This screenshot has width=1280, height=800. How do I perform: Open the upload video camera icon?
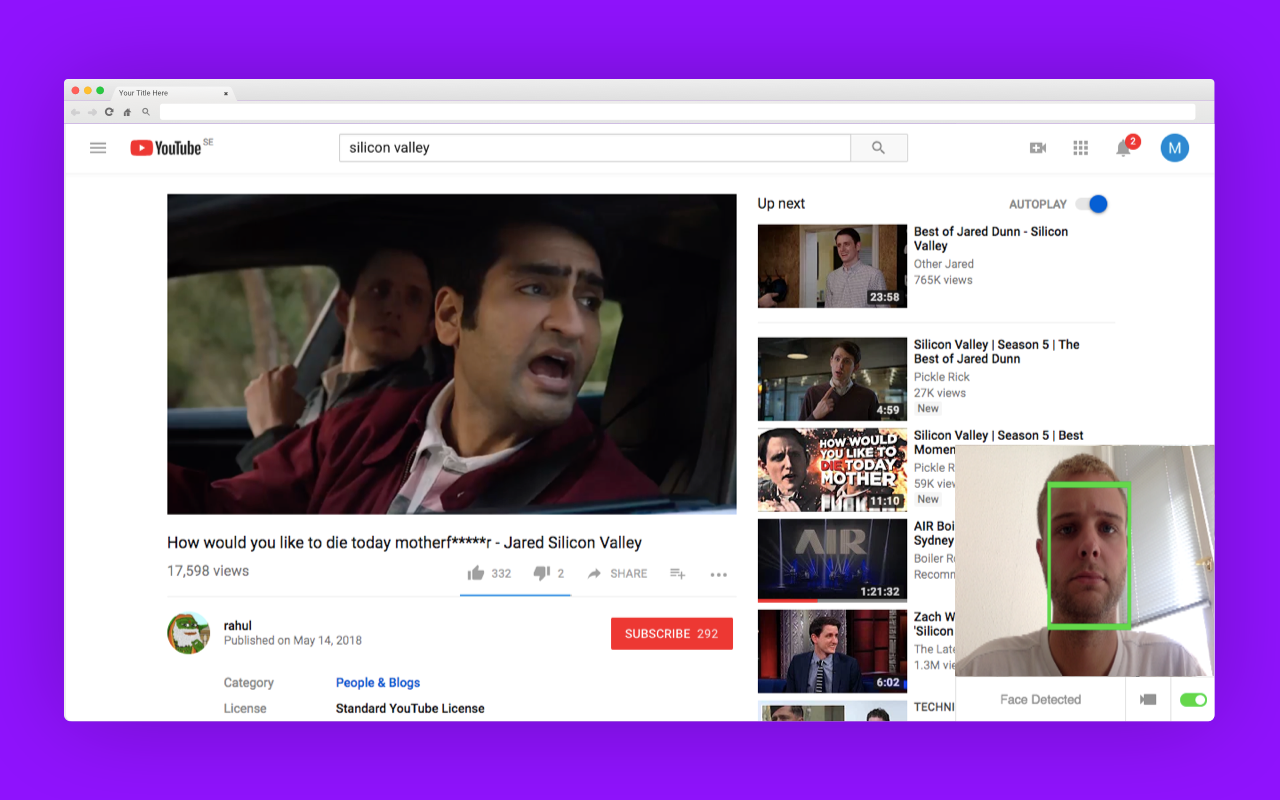pos(1038,148)
